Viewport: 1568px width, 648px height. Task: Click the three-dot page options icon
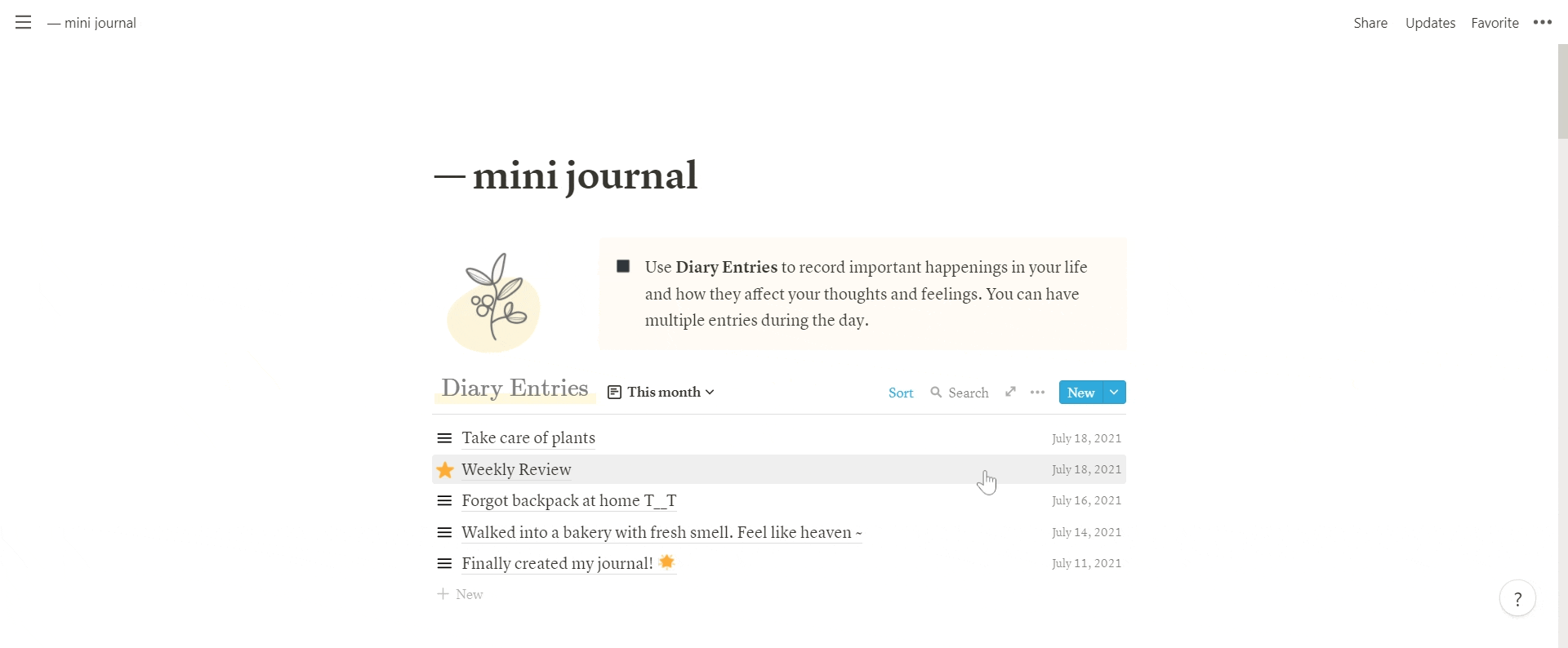pos(1542,23)
